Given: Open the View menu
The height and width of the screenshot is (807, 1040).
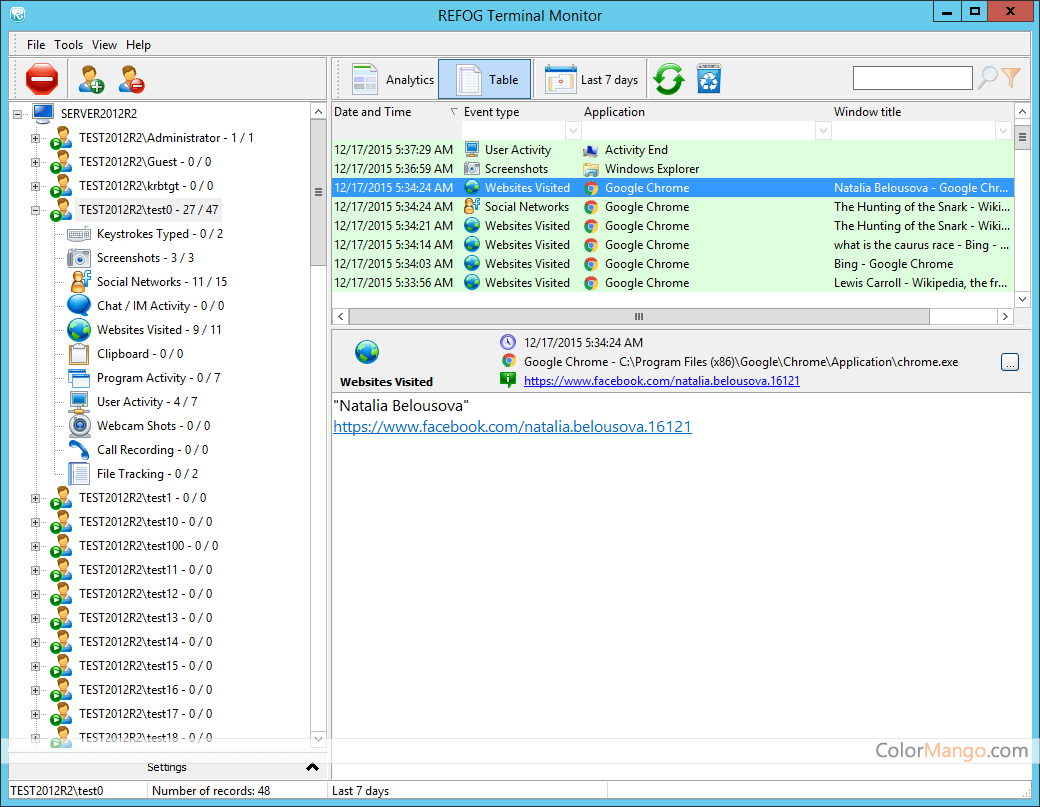Looking at the screenshot, I should point(104,45).
